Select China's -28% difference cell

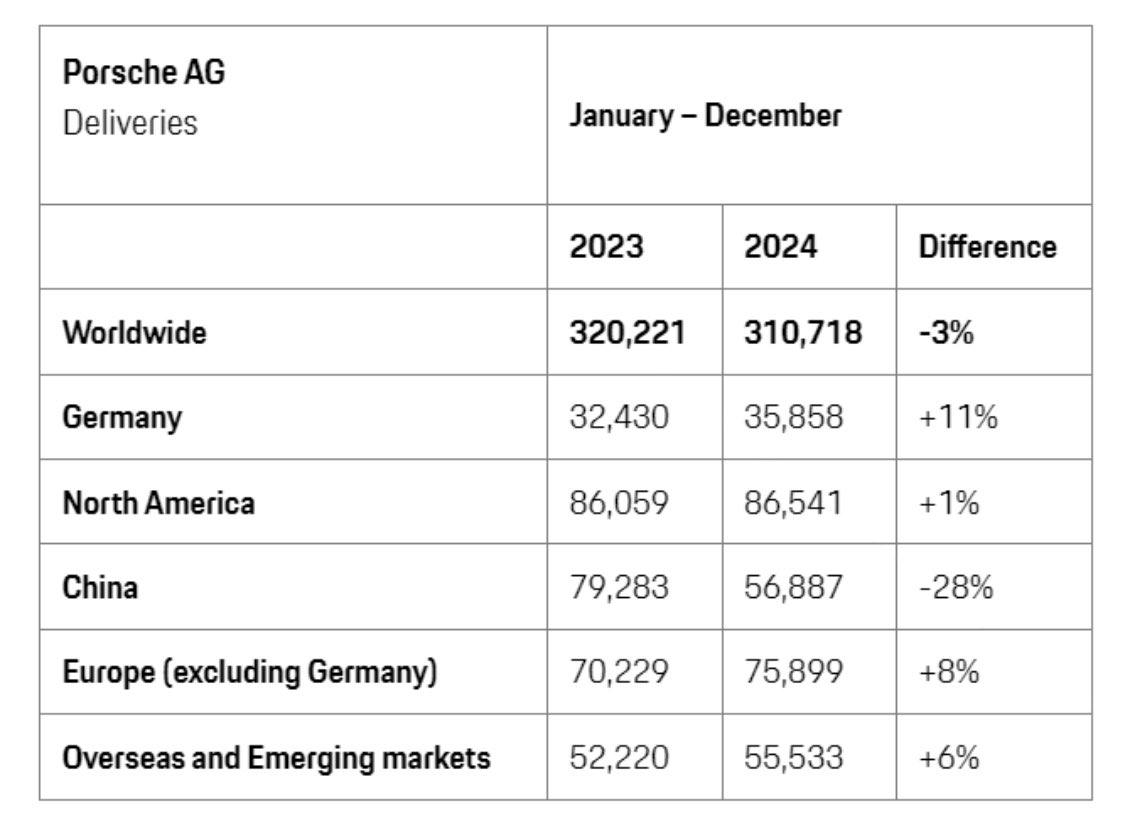(x=956, y=587)
